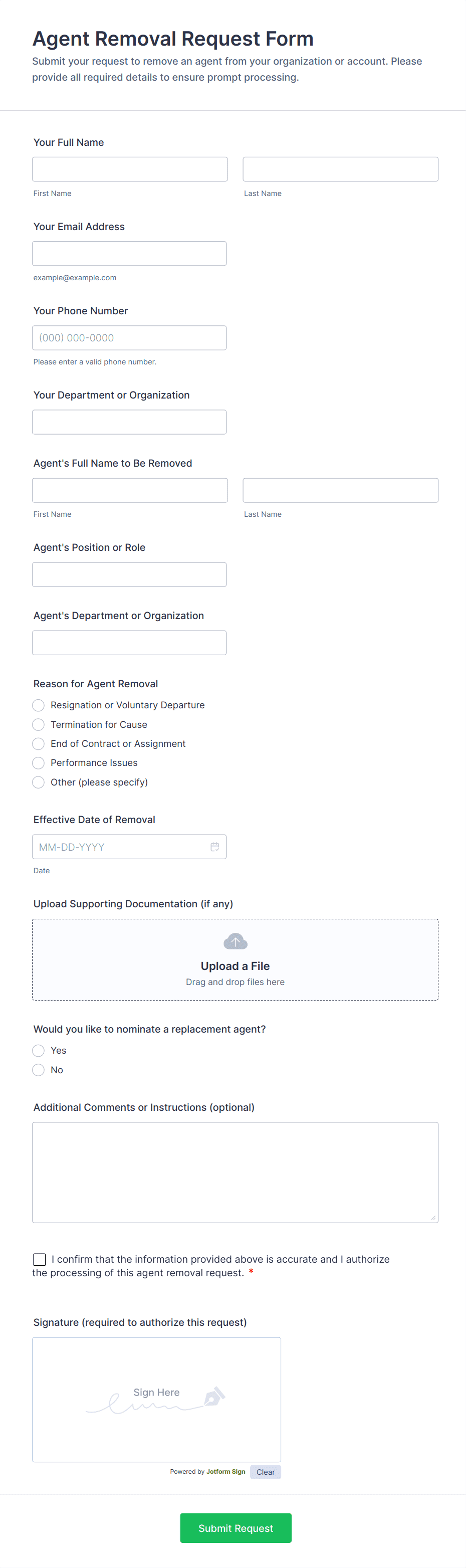Screen dimensions: 466x1568
Task: Choose Other (please specify) reason
Action: tap(38, 782)
